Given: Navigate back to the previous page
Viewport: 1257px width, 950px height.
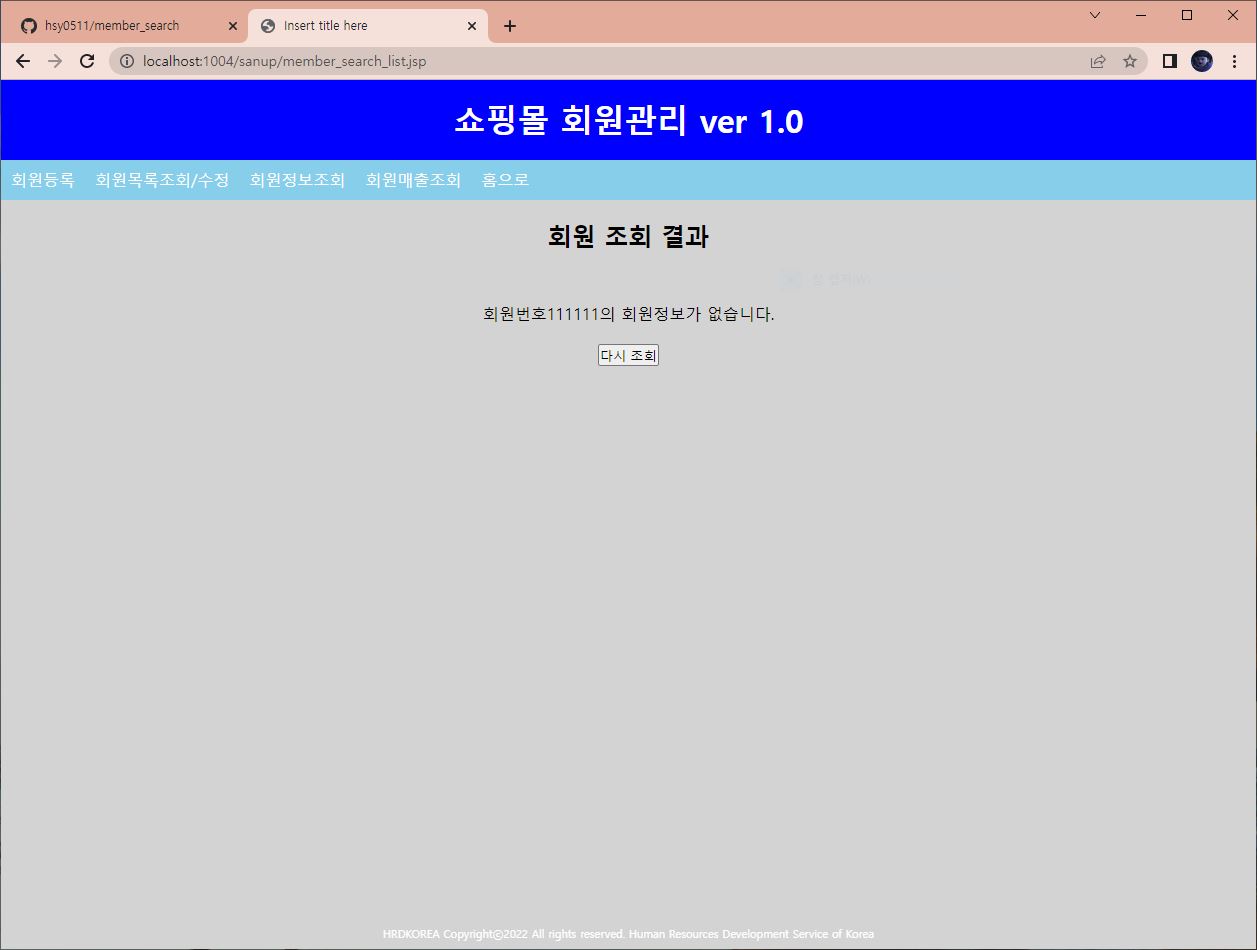Looking at the screenshot, I should coord(22,61).
